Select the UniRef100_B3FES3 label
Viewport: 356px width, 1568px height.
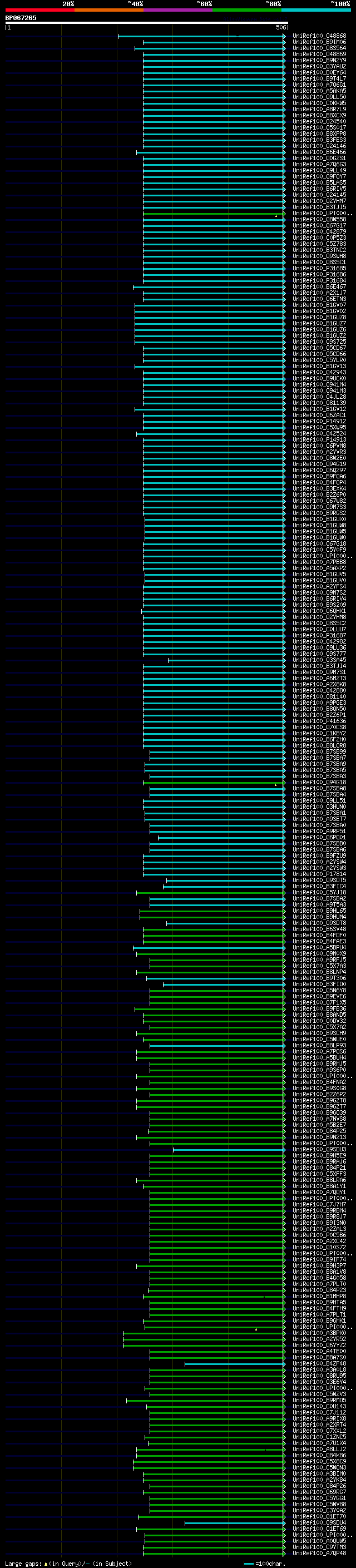pos(319,140)
